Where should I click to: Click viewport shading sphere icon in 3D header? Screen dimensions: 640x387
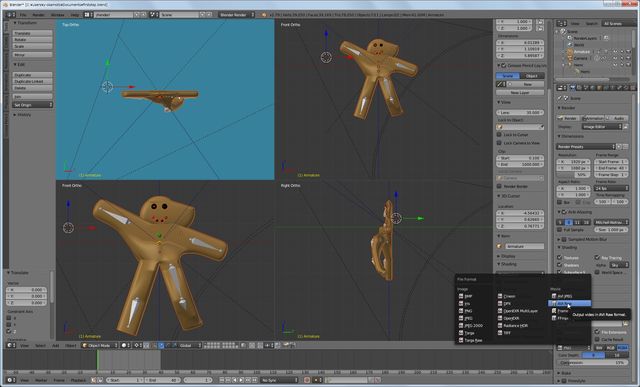124,345
